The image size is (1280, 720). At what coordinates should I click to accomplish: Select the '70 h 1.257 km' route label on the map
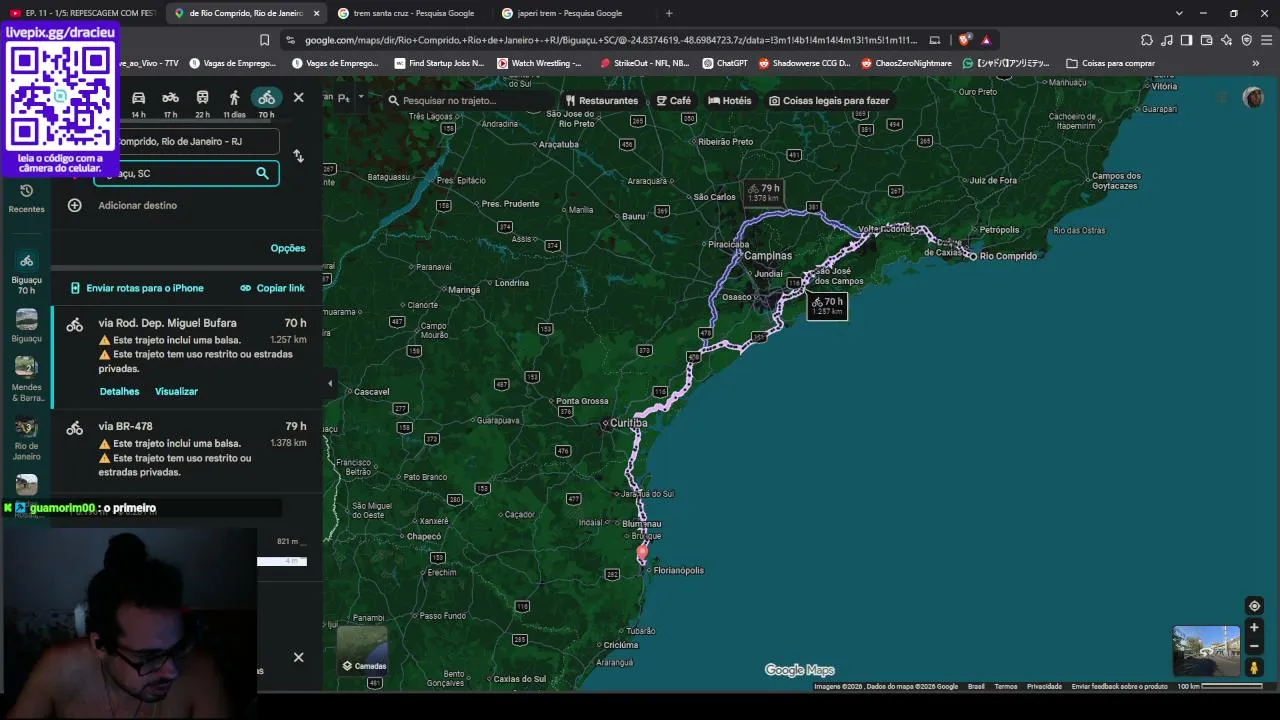click(x=827, y=306)
